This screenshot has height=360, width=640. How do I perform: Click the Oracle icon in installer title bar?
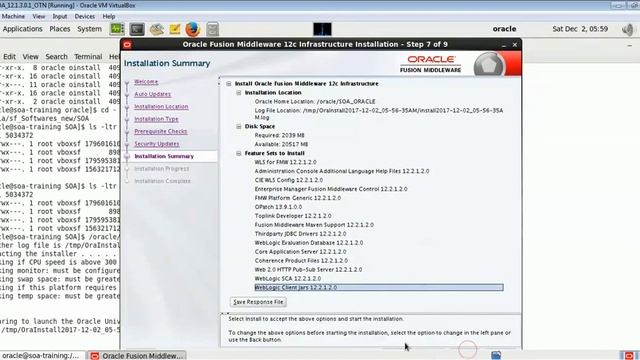point(127,44)
